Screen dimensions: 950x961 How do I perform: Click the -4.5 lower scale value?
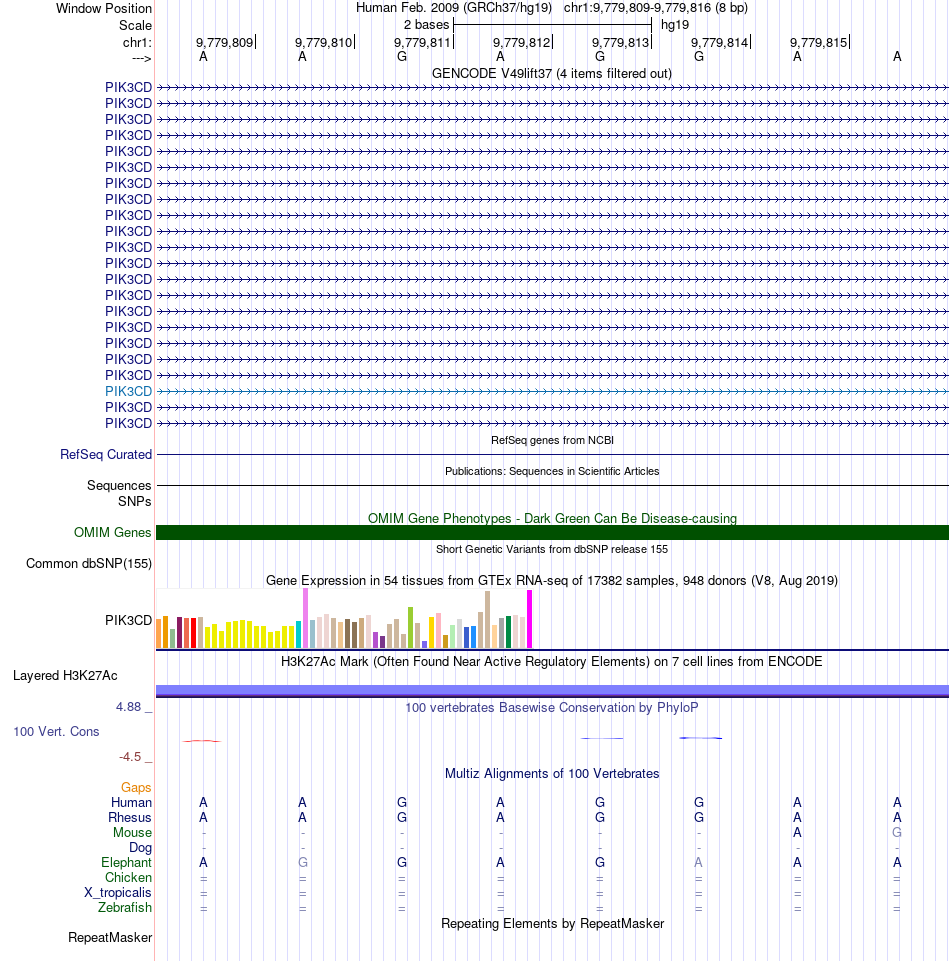[x=130, y=756]
